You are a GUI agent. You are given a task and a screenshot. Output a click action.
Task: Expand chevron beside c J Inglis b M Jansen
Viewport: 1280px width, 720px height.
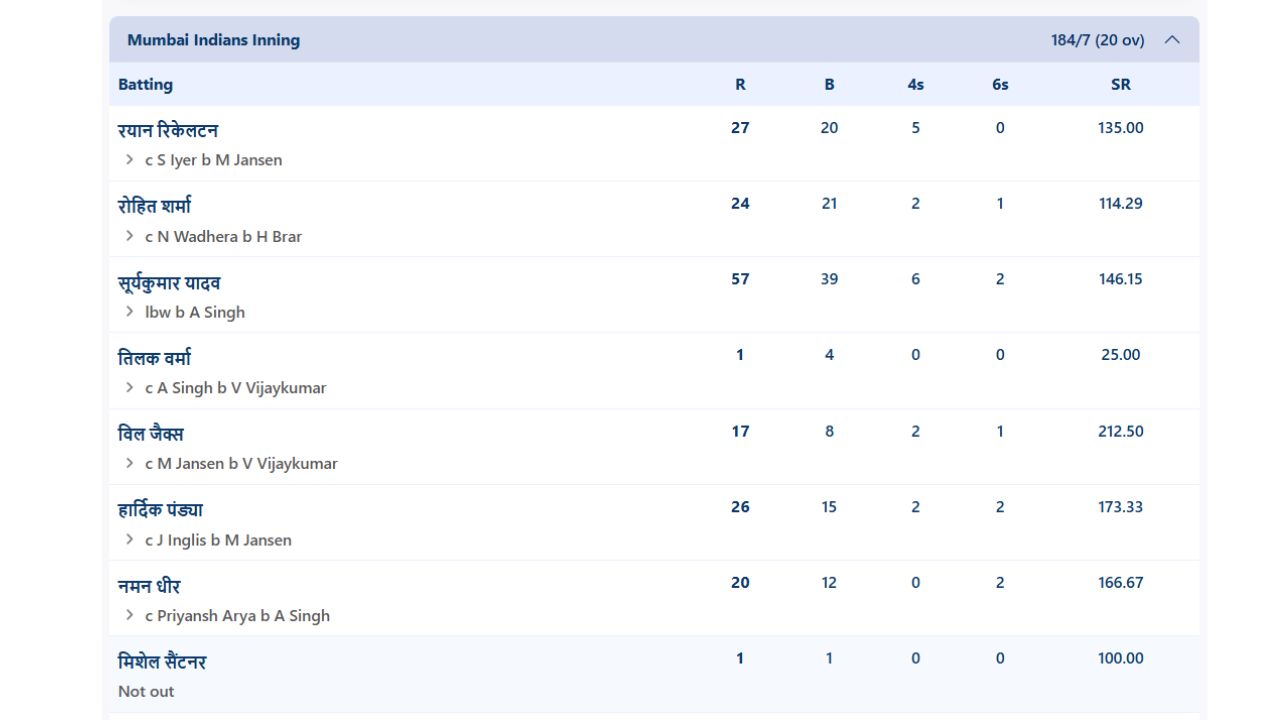click(x=129, y=540)
